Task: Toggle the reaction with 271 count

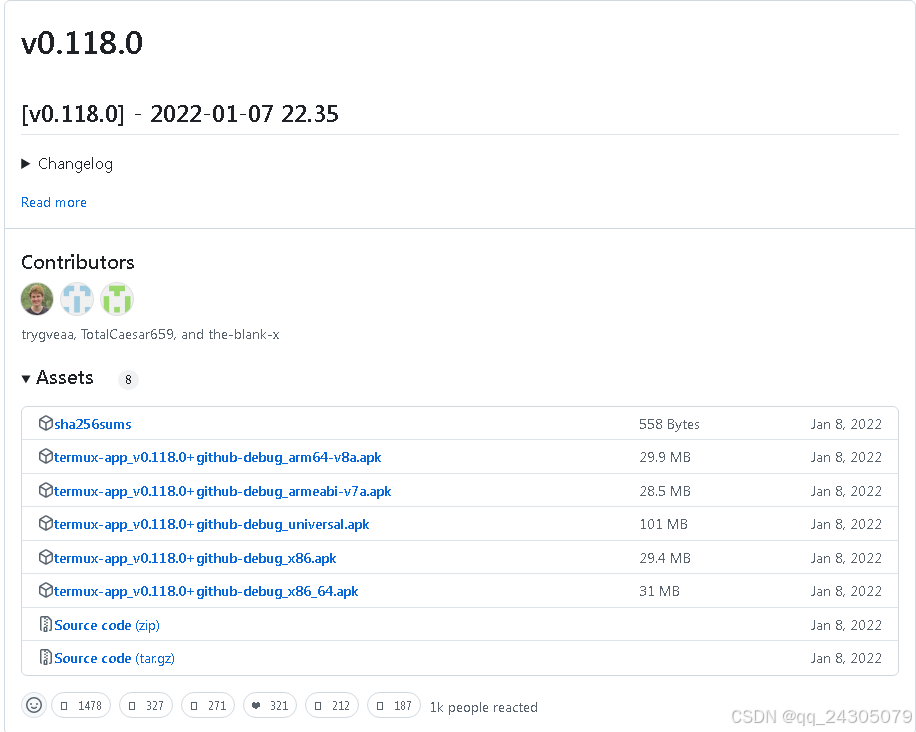Action: pyautogui.click(x=208, y=706)
